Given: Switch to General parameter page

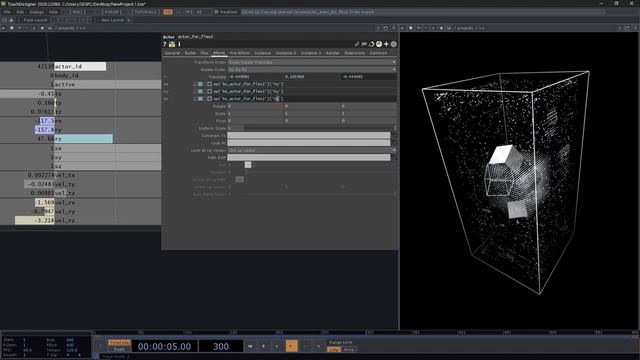Looking at the screenshot, I should coord(172,53).
